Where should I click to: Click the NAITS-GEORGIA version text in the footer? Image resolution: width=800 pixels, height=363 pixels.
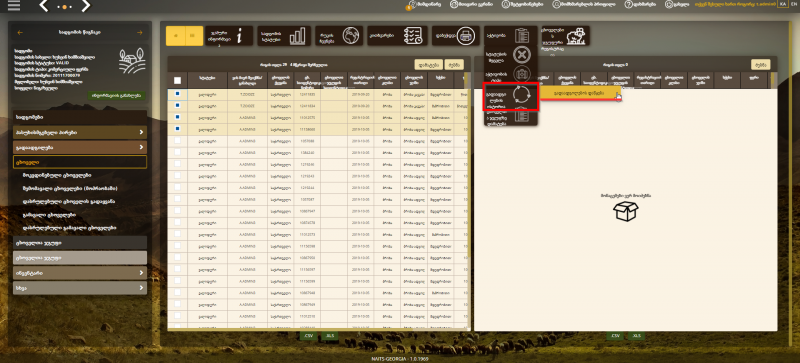[399, 359]
